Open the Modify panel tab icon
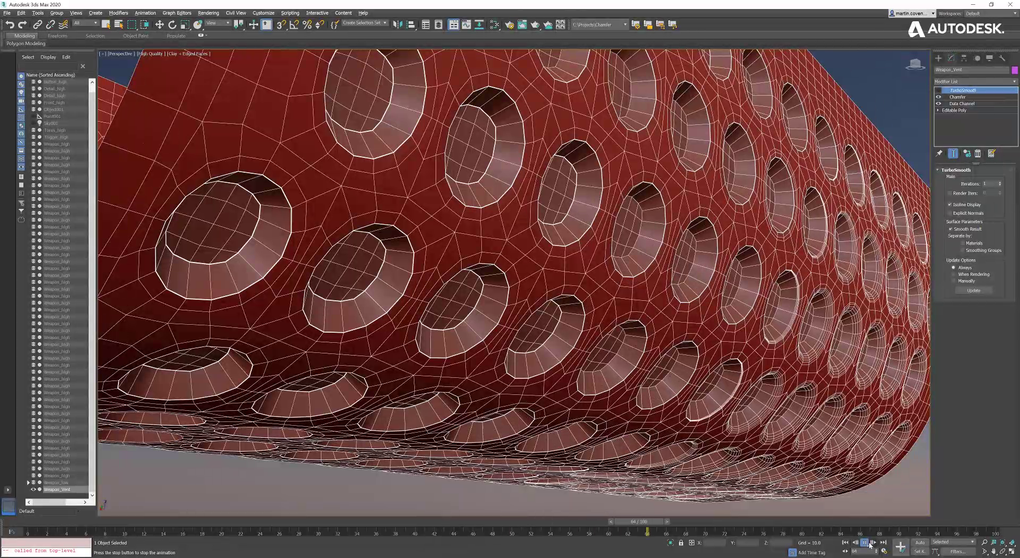The height and width of the screenshot is (558, 1020). click(951, 58)
